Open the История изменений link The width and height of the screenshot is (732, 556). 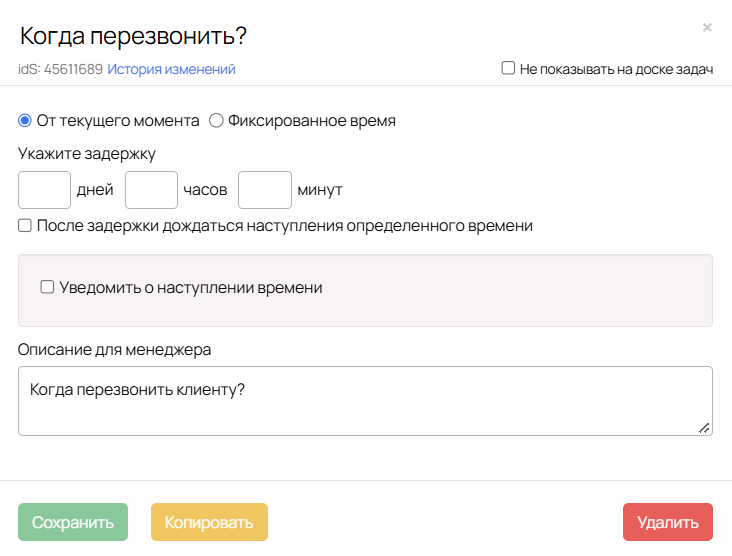point(171,69)
